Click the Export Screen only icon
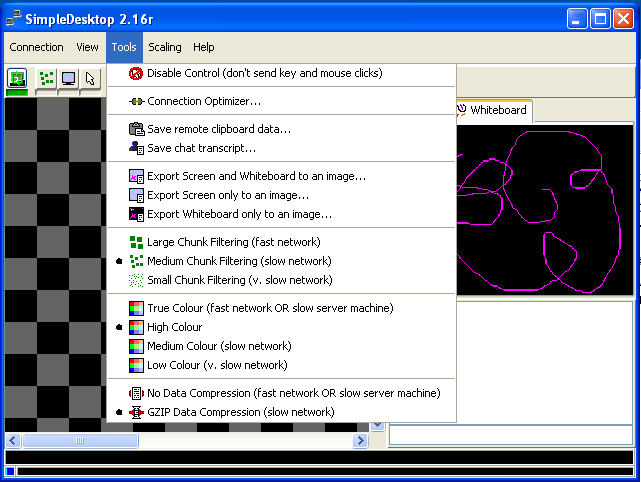This screenshot has width=641, height=482. [x=136, y=195]
